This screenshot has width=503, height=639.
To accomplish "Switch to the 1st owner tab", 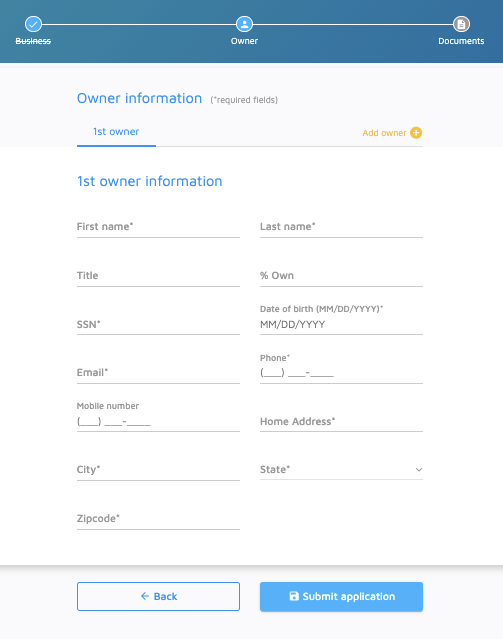I will [116, 132].
